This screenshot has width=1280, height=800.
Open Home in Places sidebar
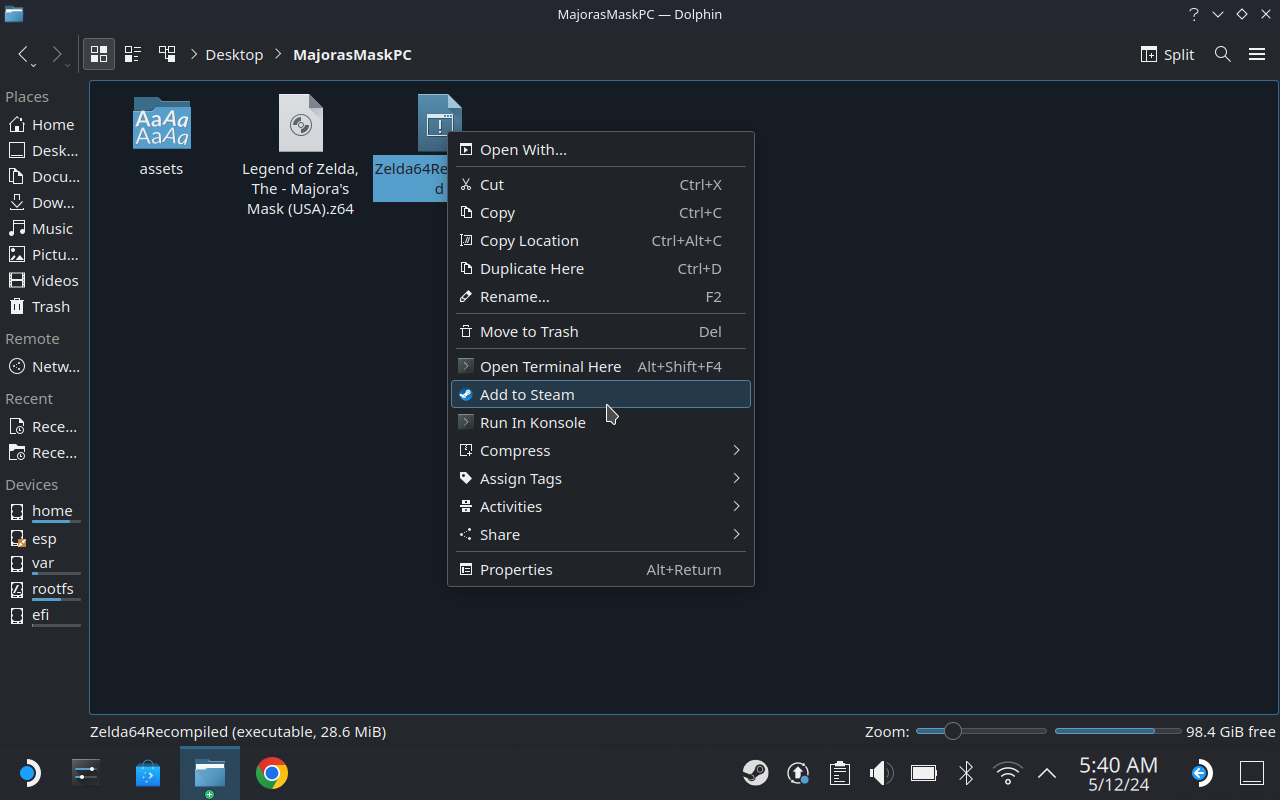point(44,125)
